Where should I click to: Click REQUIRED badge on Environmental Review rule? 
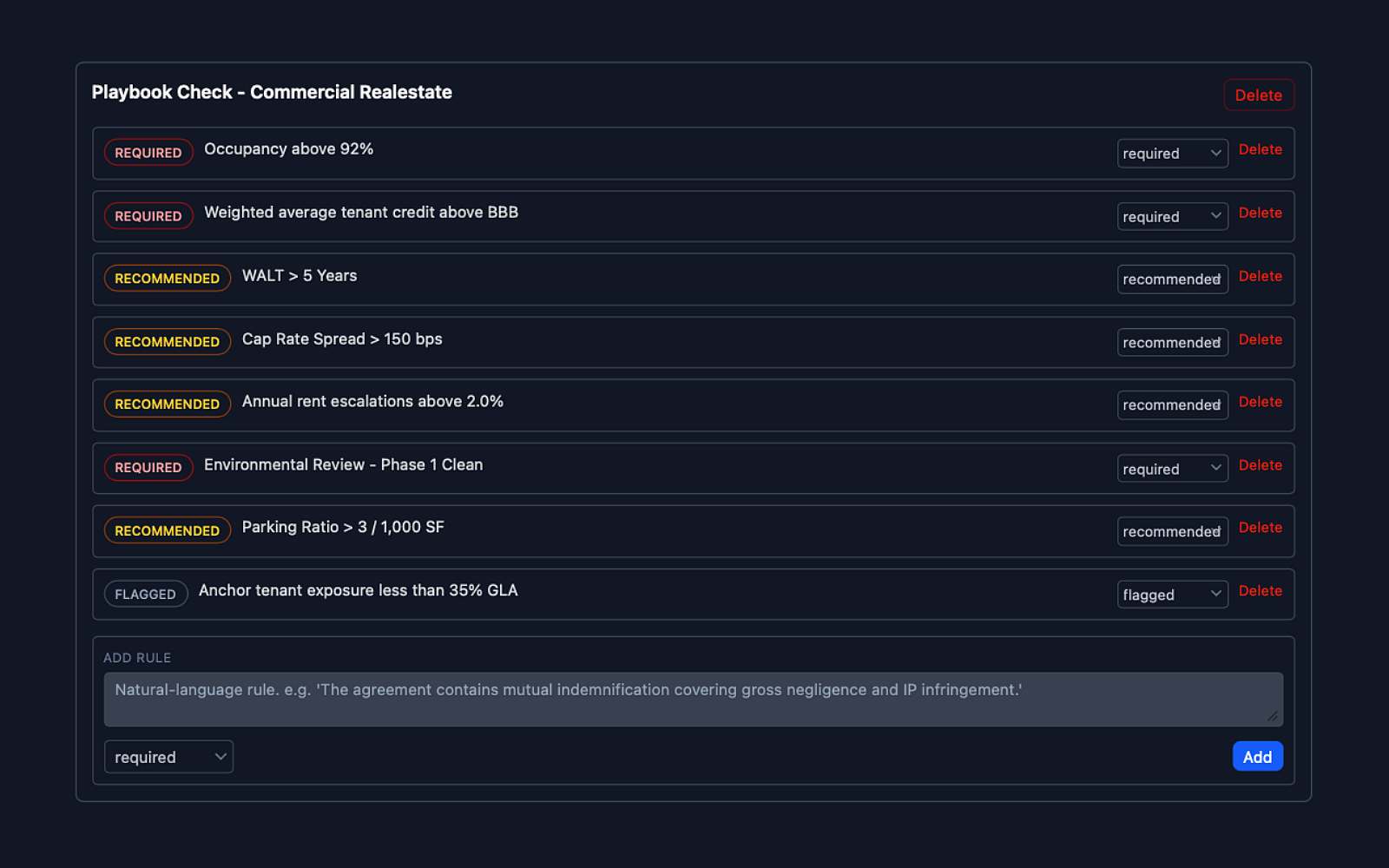[148, 467]
